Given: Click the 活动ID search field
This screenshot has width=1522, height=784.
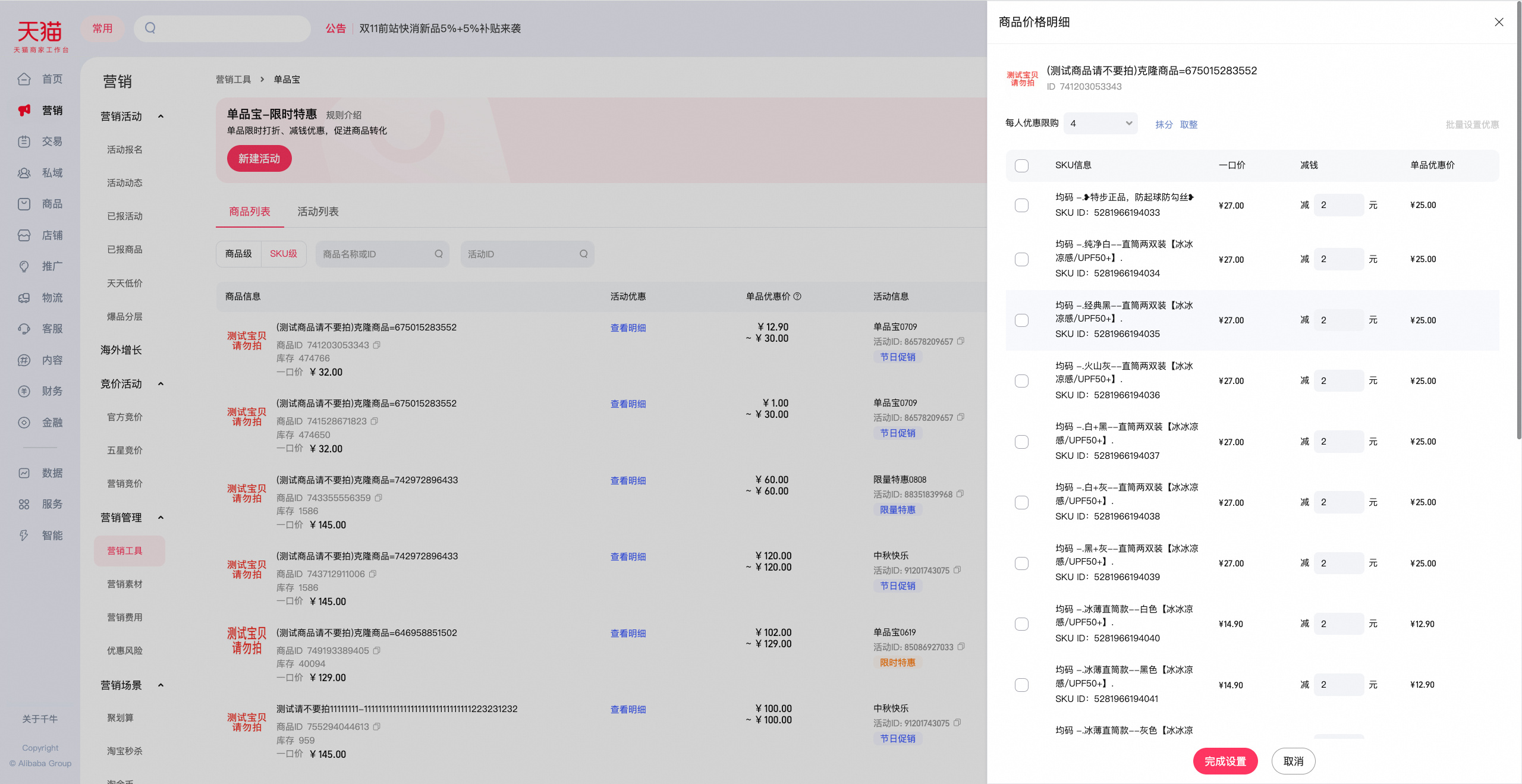Looking at the screenshot, I should click(x=527, y=254).
